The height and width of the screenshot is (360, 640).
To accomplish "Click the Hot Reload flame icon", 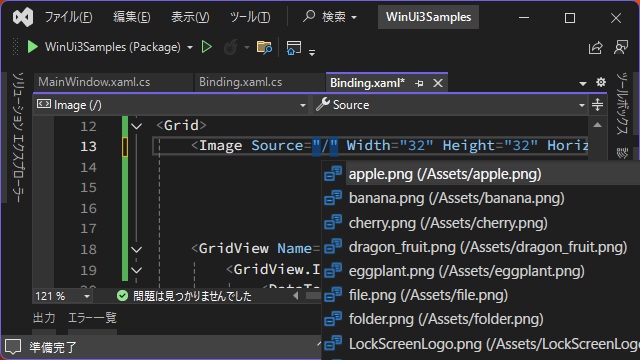I will pos(231,47).
